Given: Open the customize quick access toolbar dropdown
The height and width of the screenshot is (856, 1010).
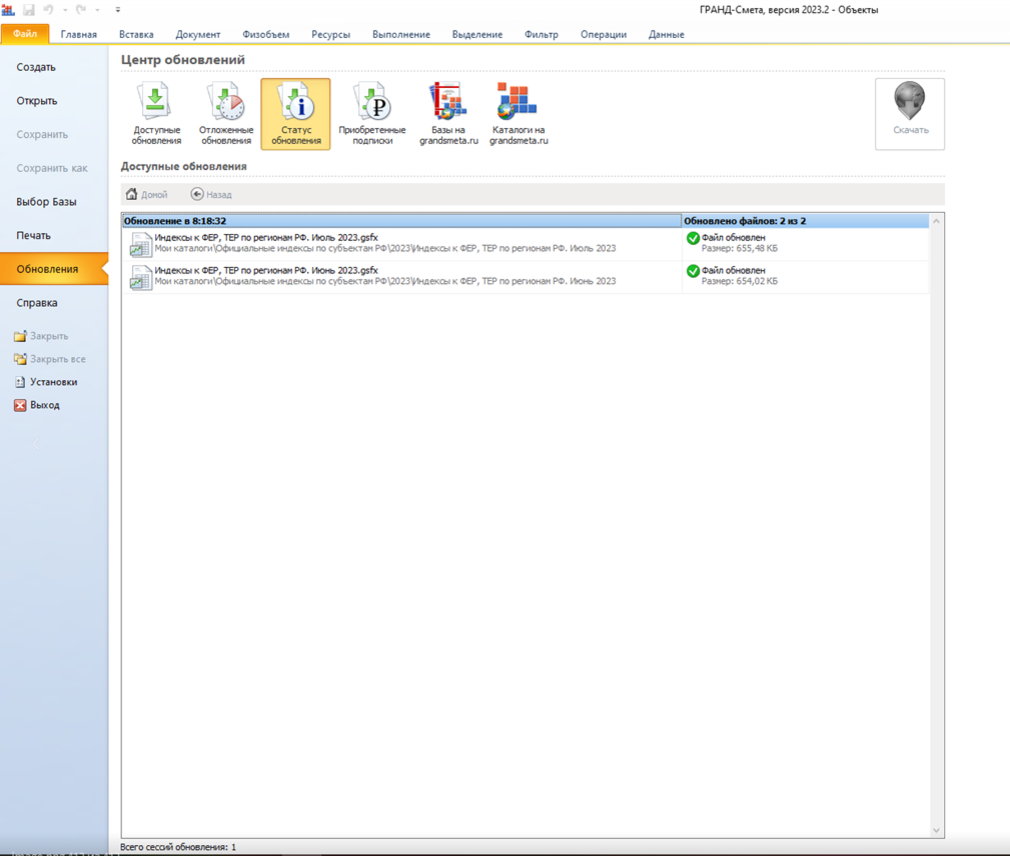Looking at the screenshot, I should coord(118,10).
